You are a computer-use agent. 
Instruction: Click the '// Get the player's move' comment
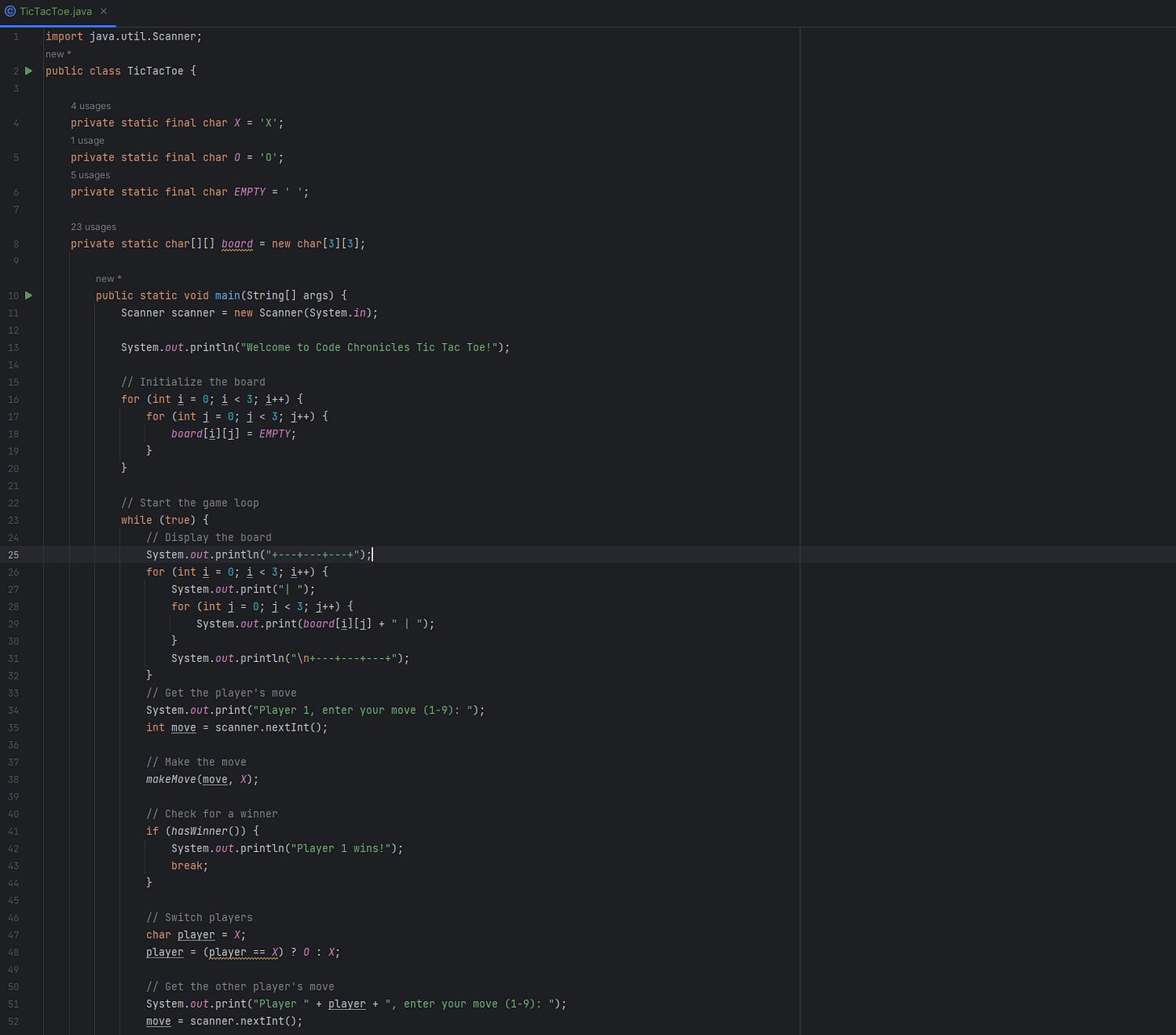click(x=221, y=693)
